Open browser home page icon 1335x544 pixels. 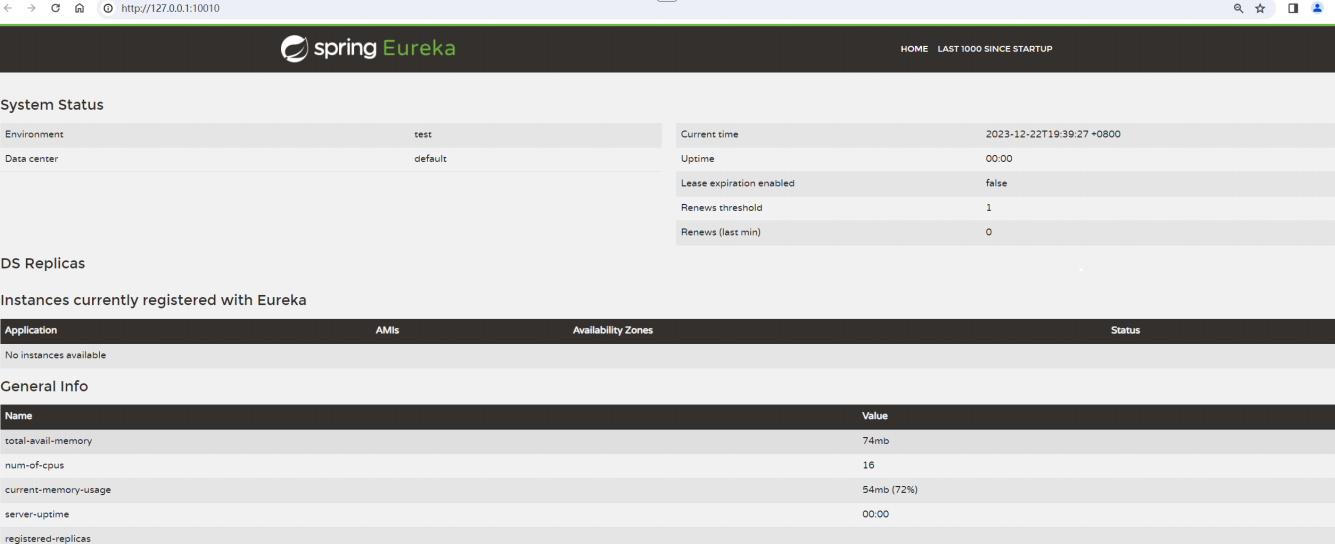click(x=79, y=8)
